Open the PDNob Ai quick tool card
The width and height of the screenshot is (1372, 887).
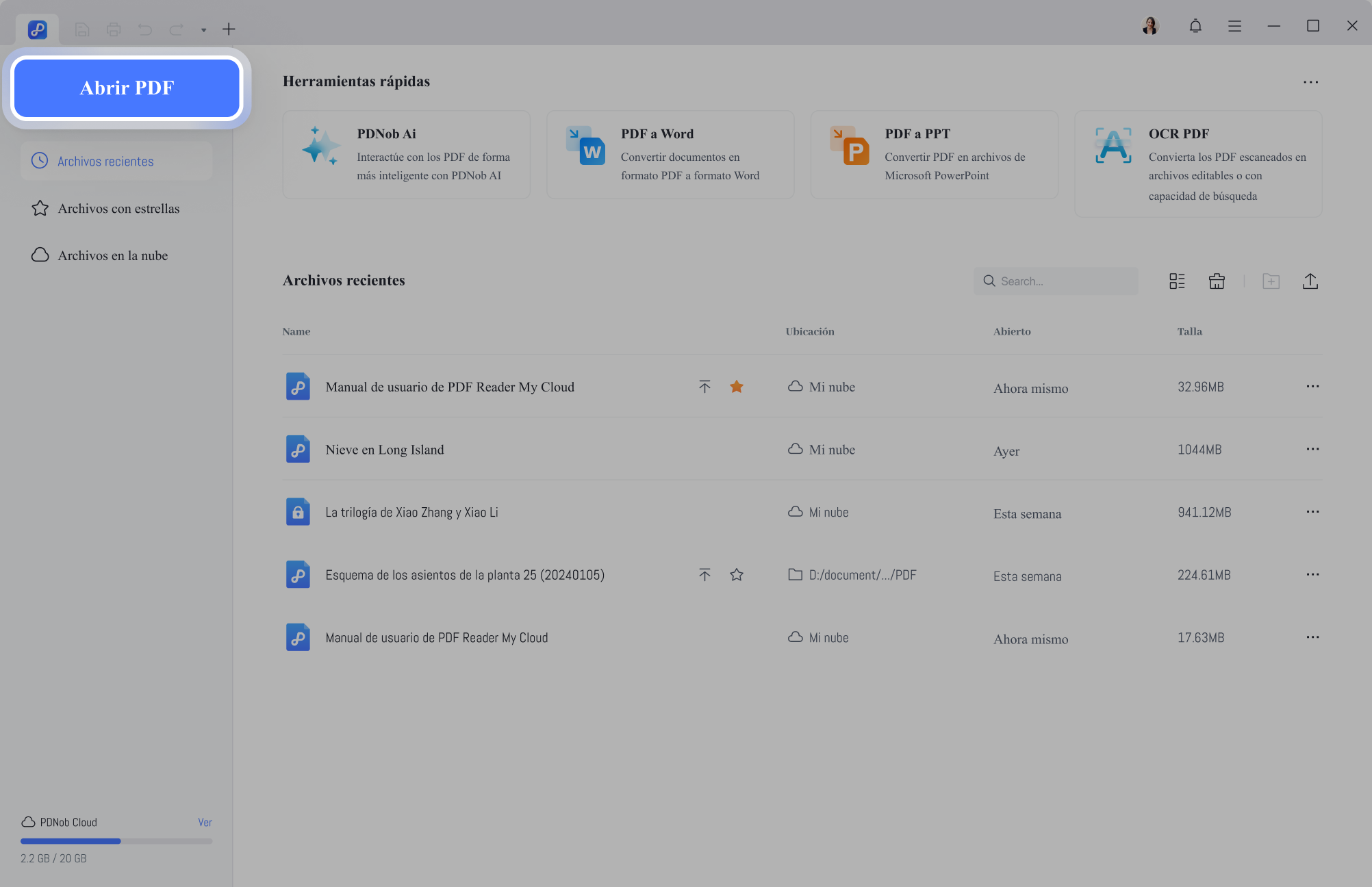(407, 155)
